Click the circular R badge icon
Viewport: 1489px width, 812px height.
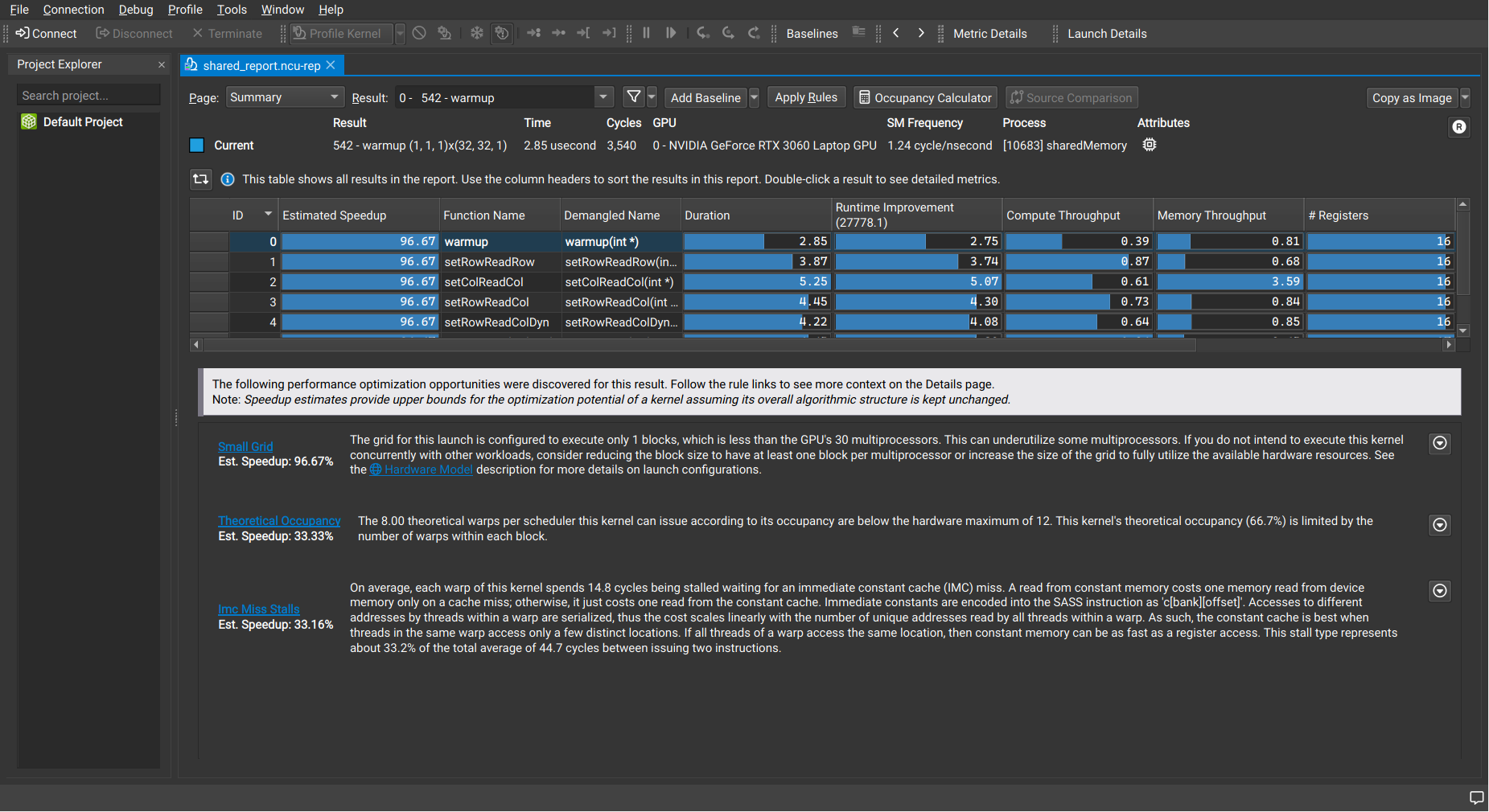pyautogui.click(x=1458, y=127)
